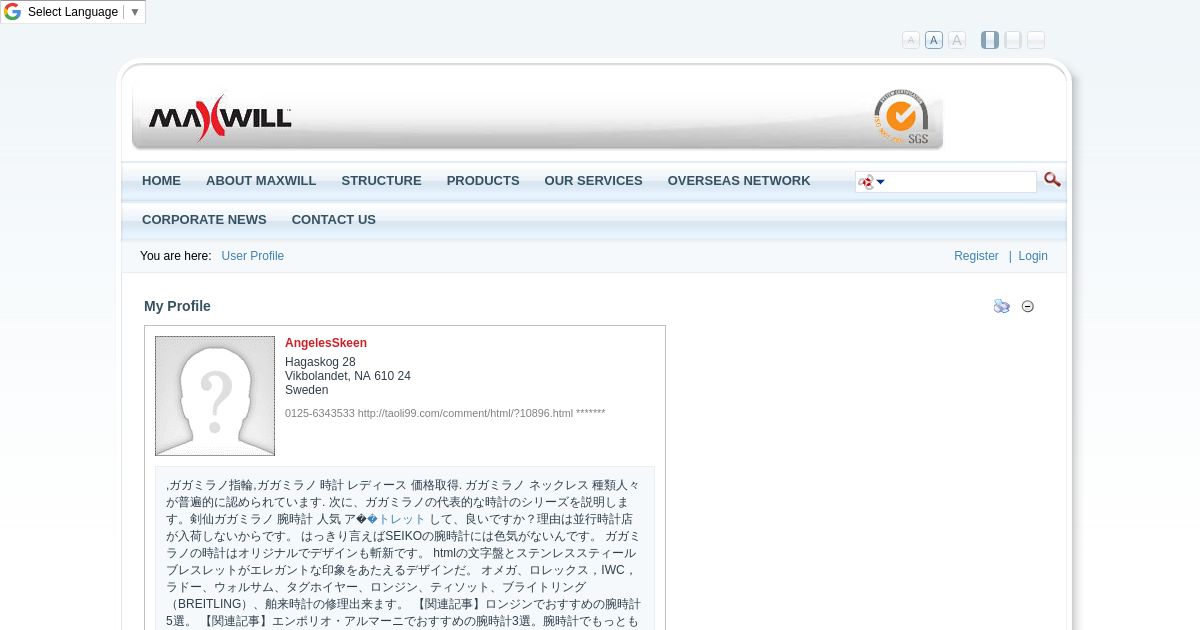Viewport: 1200px width, 630px height.
Task: Click the country text 'Sweden'
Action: point(306,390)
